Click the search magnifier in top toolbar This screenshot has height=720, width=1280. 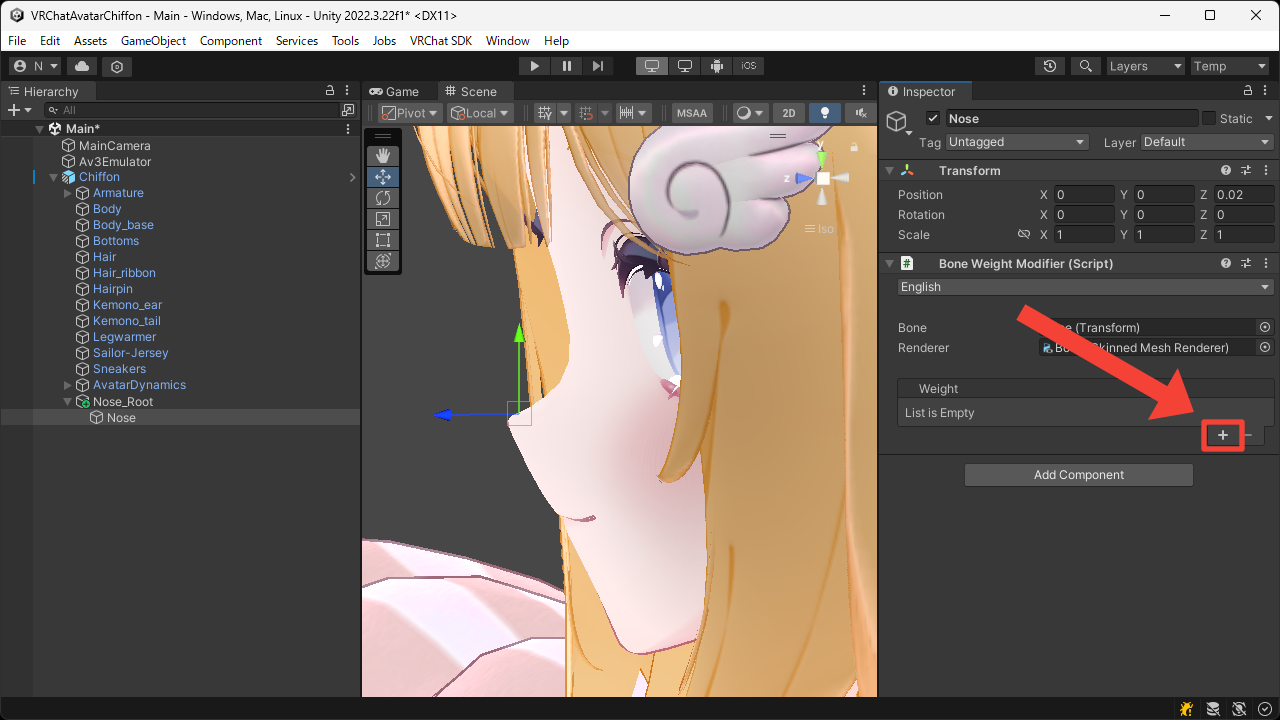1086,65
